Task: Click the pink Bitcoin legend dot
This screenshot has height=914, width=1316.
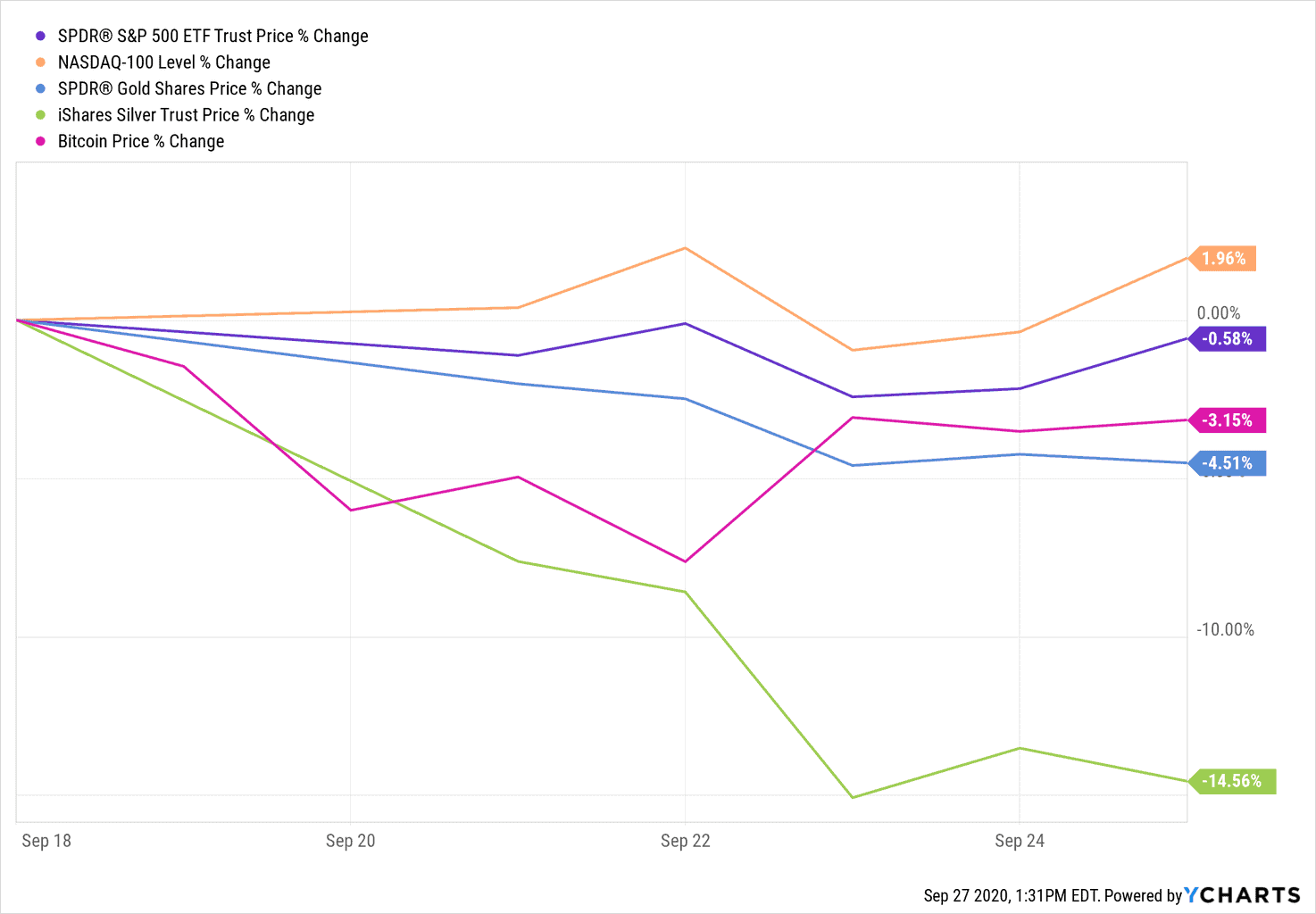Action: point(40,142)
